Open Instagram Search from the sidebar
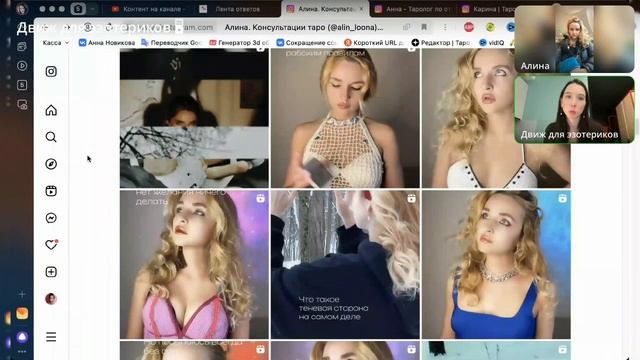The height and width of the screenshot is (360, 640). pyautogui.click(x=51, y=137)
